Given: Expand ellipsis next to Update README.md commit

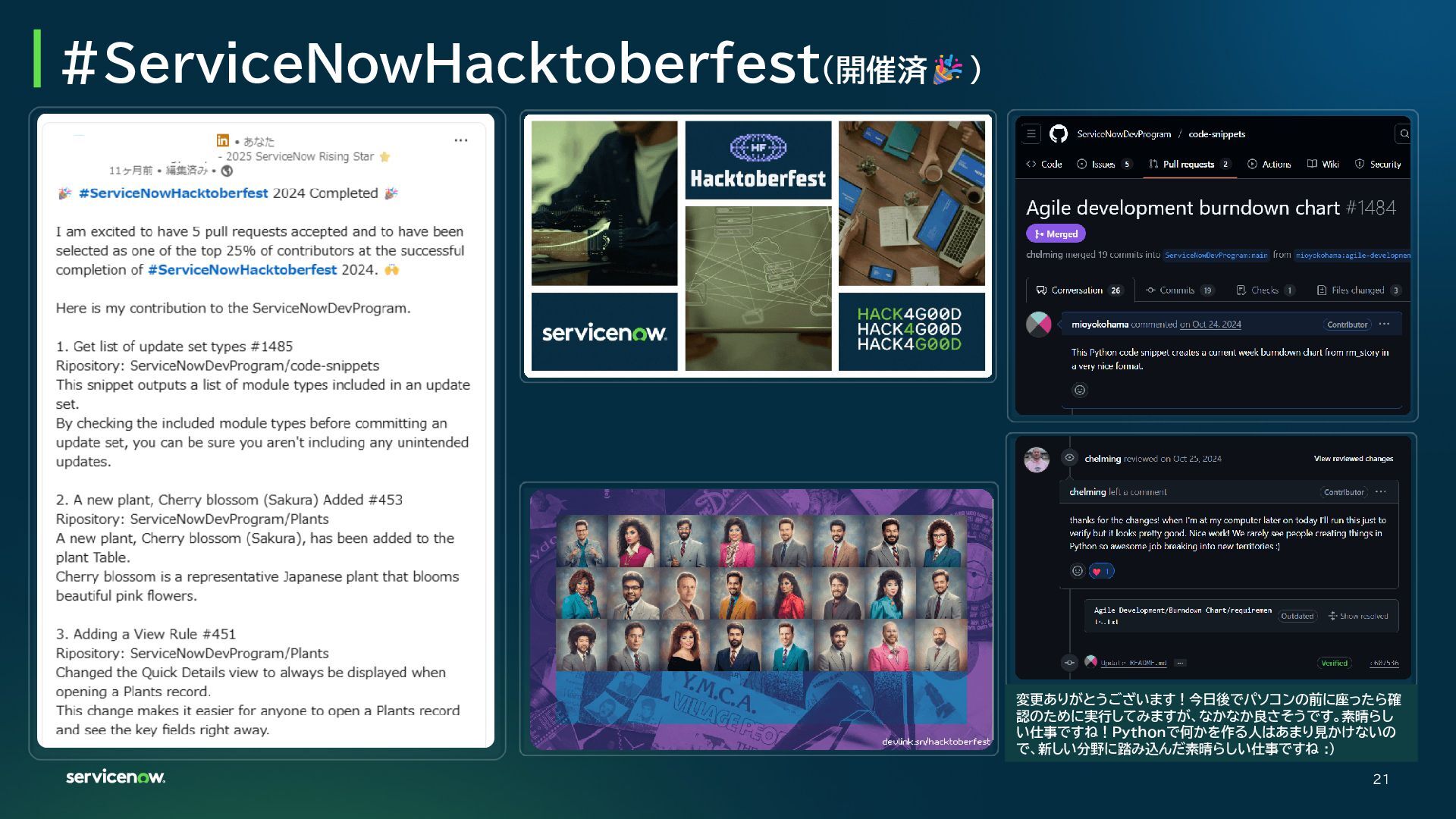Looking at the screenshot, I should tap(1180, 663).
